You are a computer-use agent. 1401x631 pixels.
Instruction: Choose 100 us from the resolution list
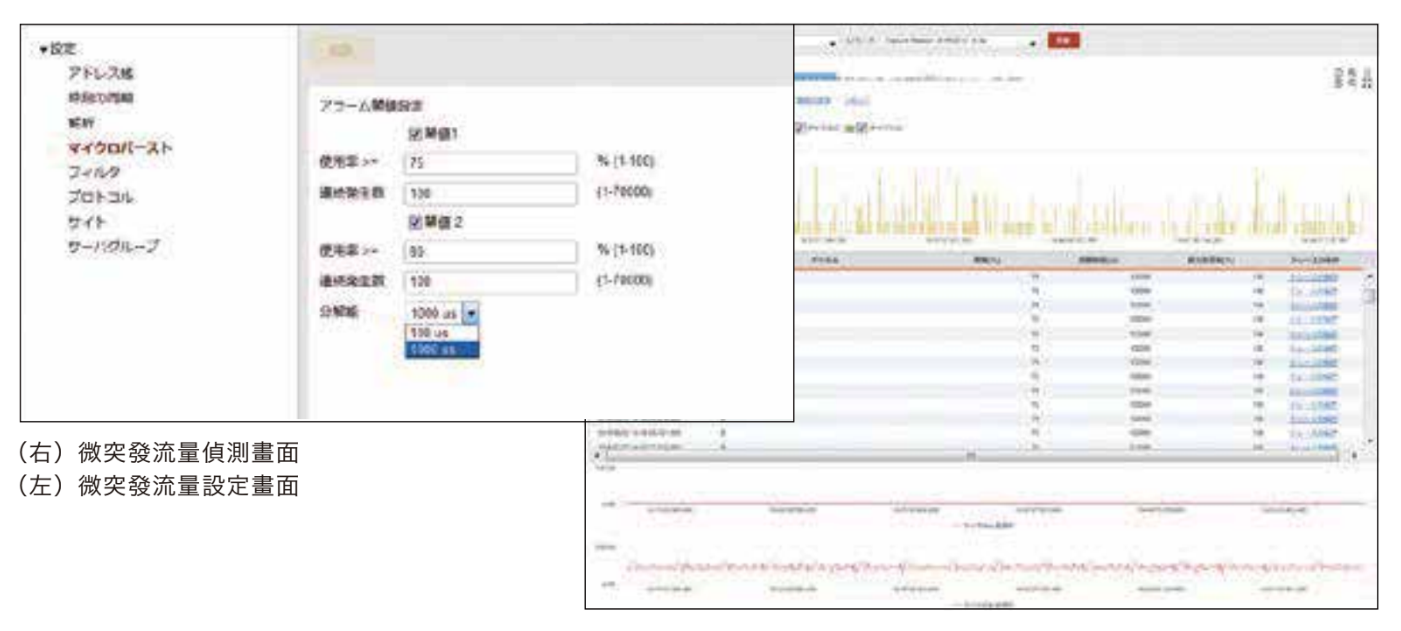442,333
